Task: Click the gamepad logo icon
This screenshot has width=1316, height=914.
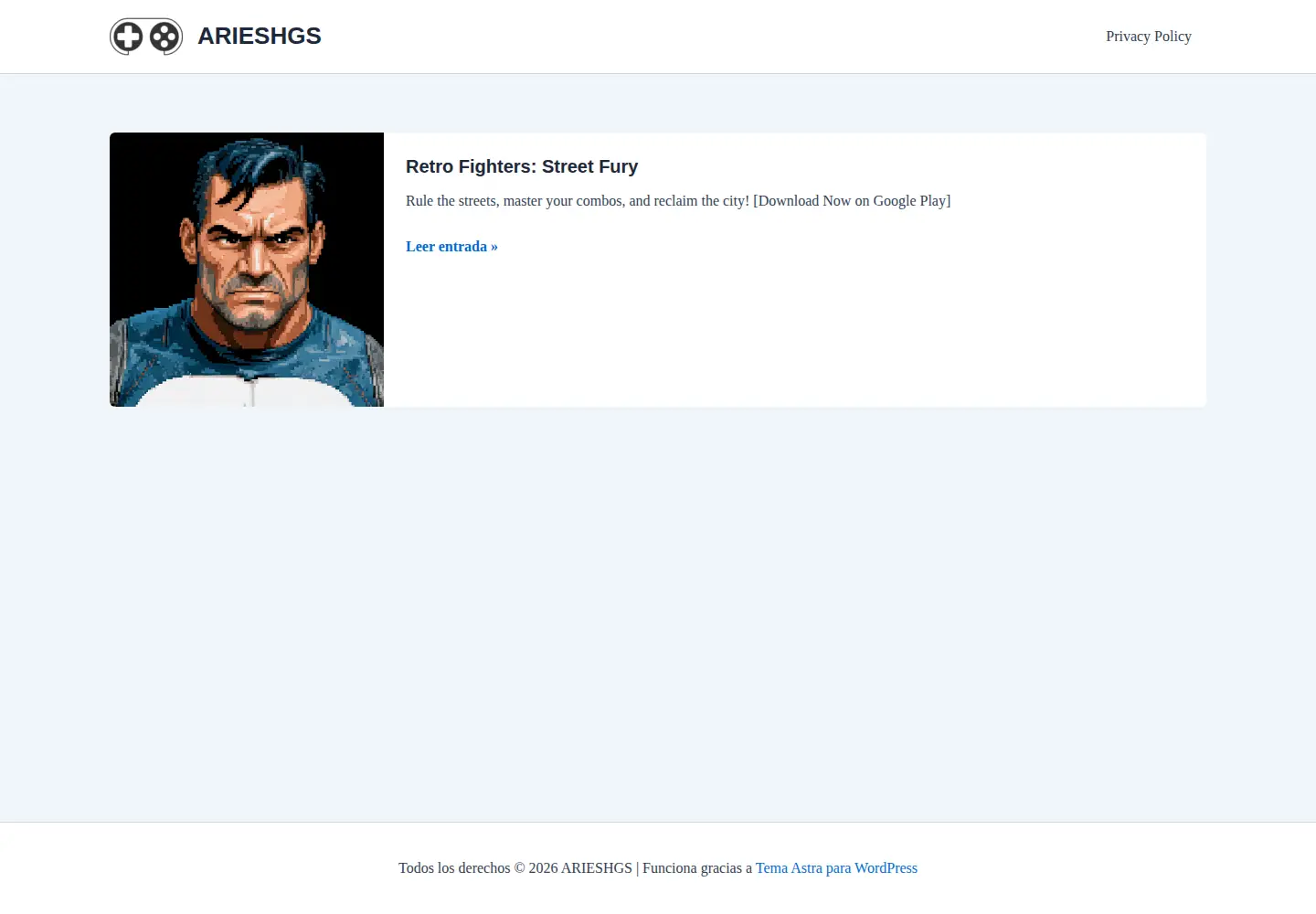Action: (x=146, y=37)
